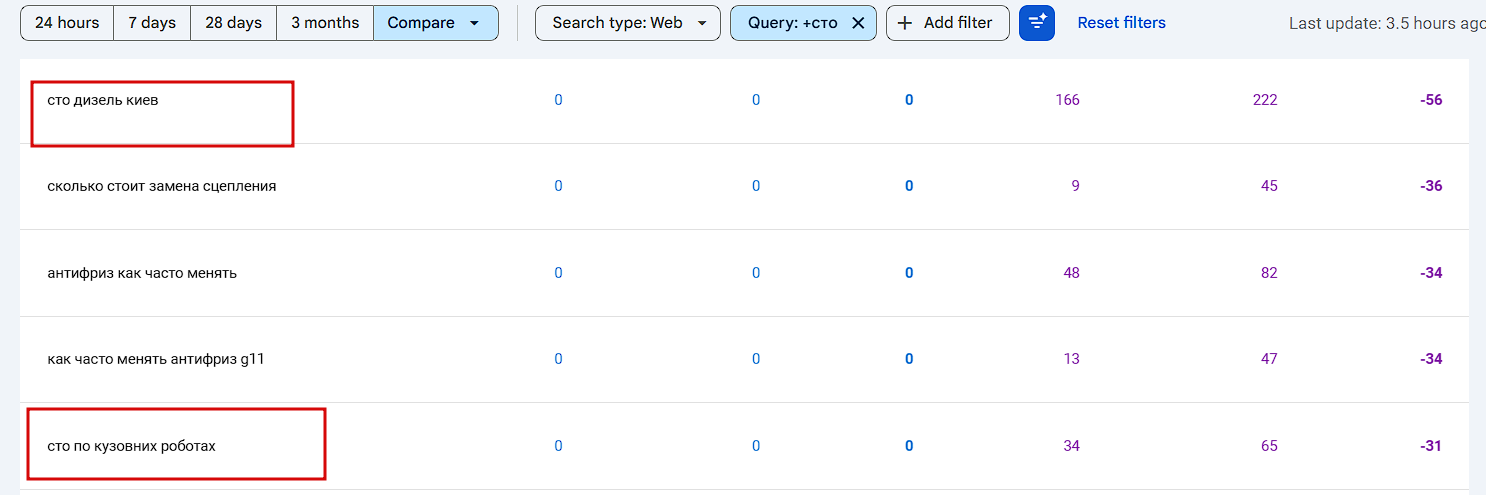Click Reset filters link

pyautogui.click(x=1121, y=23)
